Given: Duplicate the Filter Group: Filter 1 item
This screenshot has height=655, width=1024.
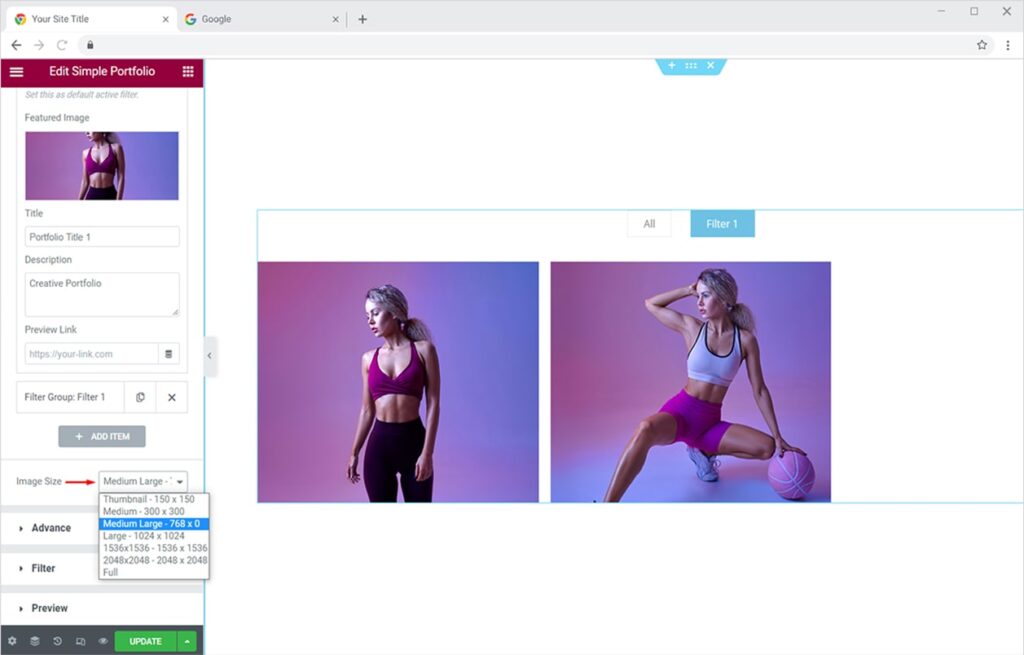Looking at the screenshot, I should click(140, 397).
